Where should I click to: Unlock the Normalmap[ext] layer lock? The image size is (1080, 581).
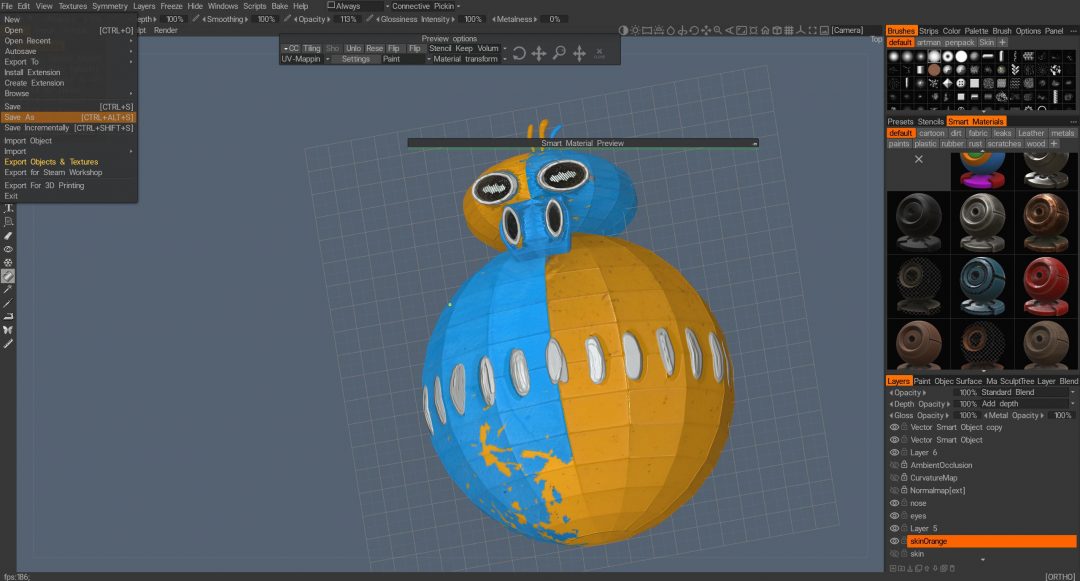[x=904, y=490]
